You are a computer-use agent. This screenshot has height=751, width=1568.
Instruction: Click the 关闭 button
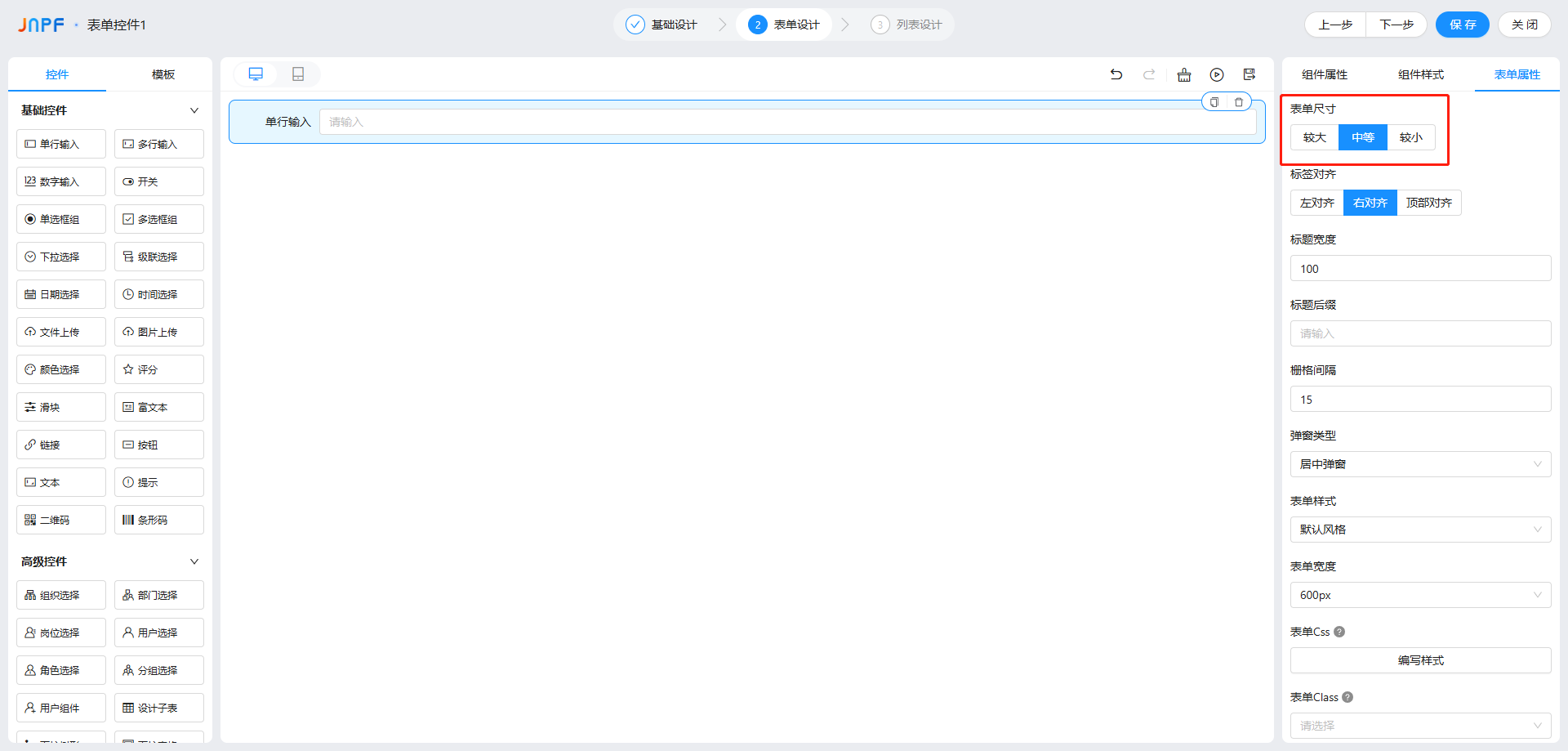(x=1525, y=25)
